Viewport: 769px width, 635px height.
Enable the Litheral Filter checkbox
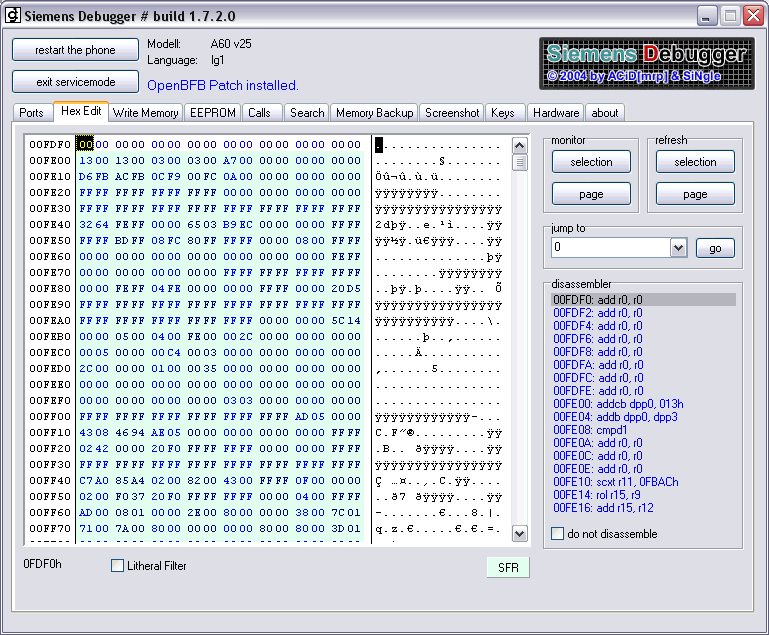click(117, 566)
